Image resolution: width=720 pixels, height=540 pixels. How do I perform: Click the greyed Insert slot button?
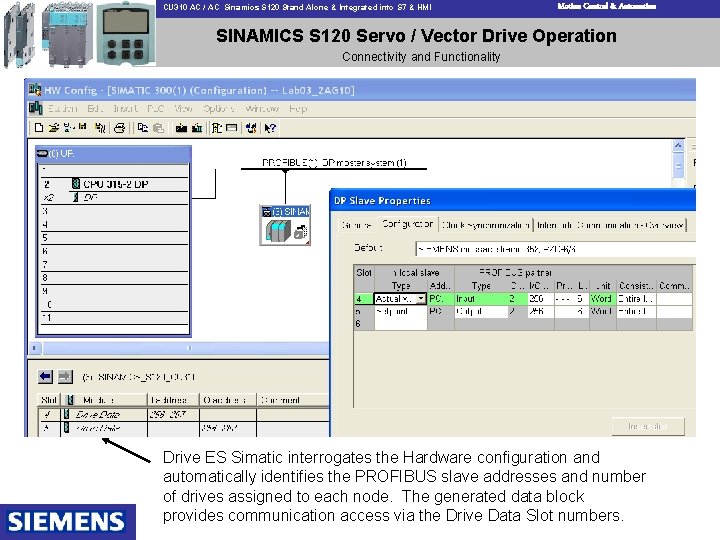point(648,426)
